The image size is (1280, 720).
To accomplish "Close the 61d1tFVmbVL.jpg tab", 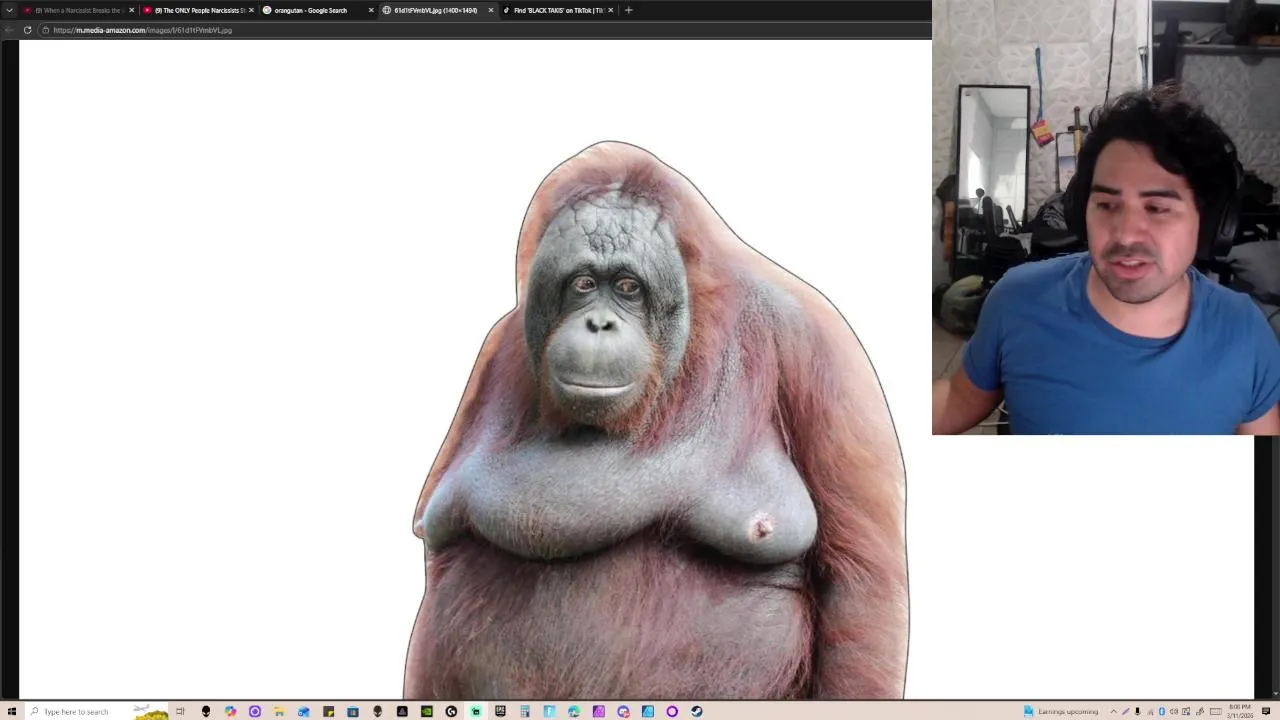I will (491, 10).
